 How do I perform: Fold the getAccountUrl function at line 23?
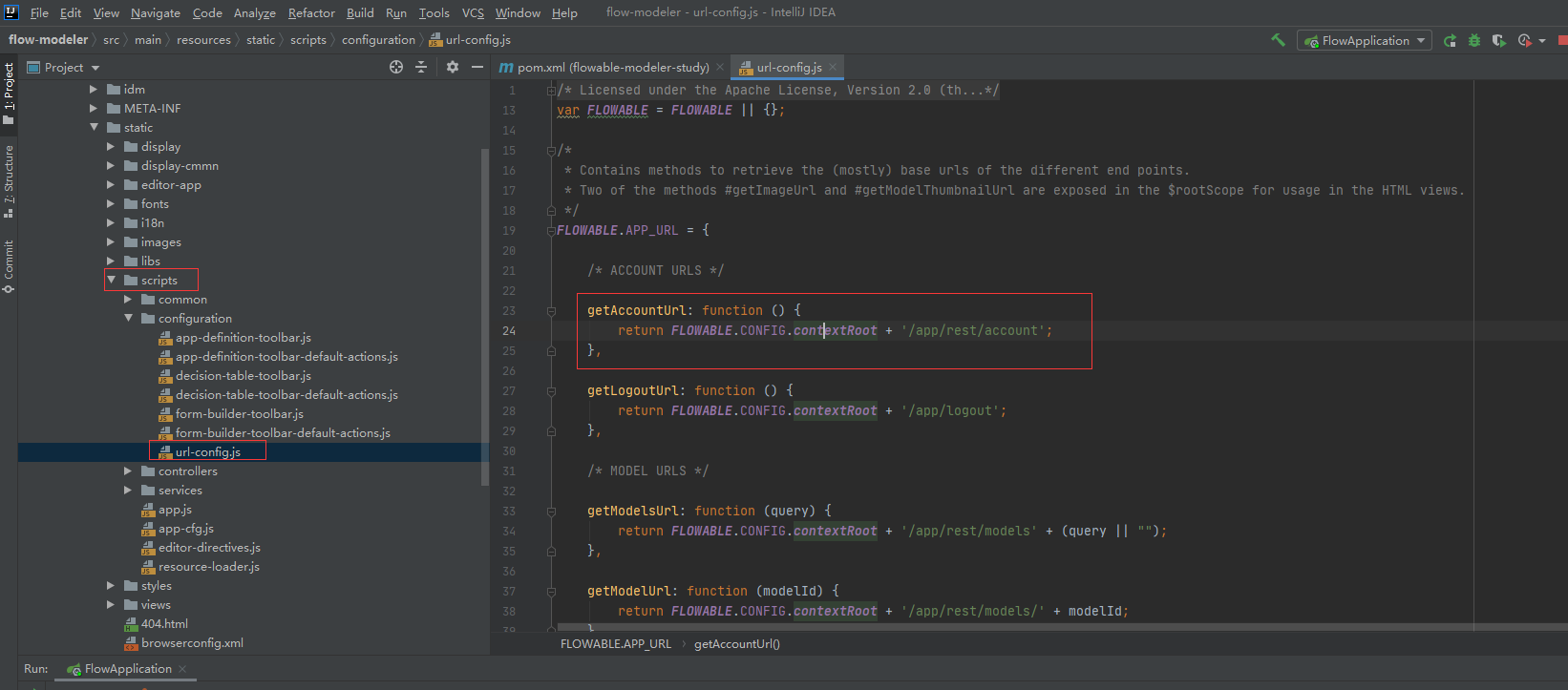551,310
